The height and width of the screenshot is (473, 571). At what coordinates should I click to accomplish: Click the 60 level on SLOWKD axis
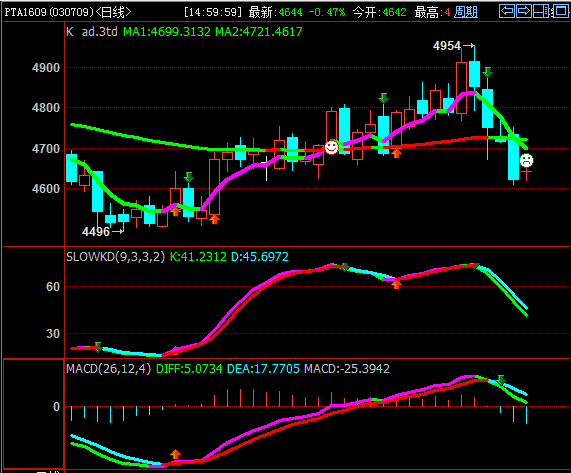coord(53,287)
